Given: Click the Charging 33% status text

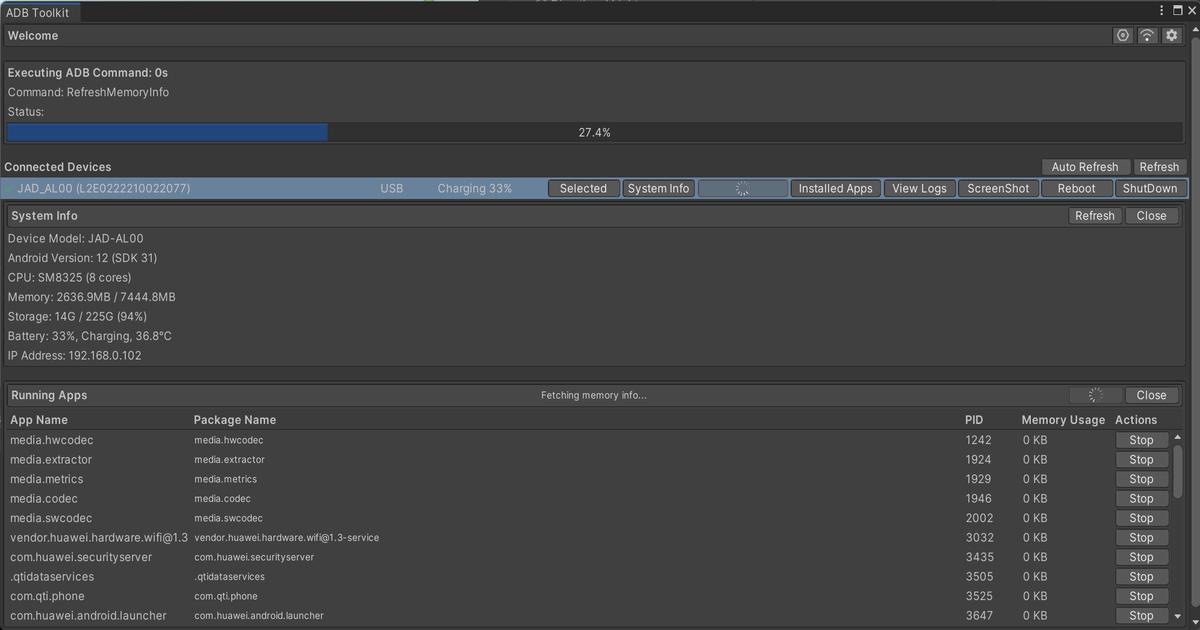Looking at the screenshot, I should click(x=474, y=188).
